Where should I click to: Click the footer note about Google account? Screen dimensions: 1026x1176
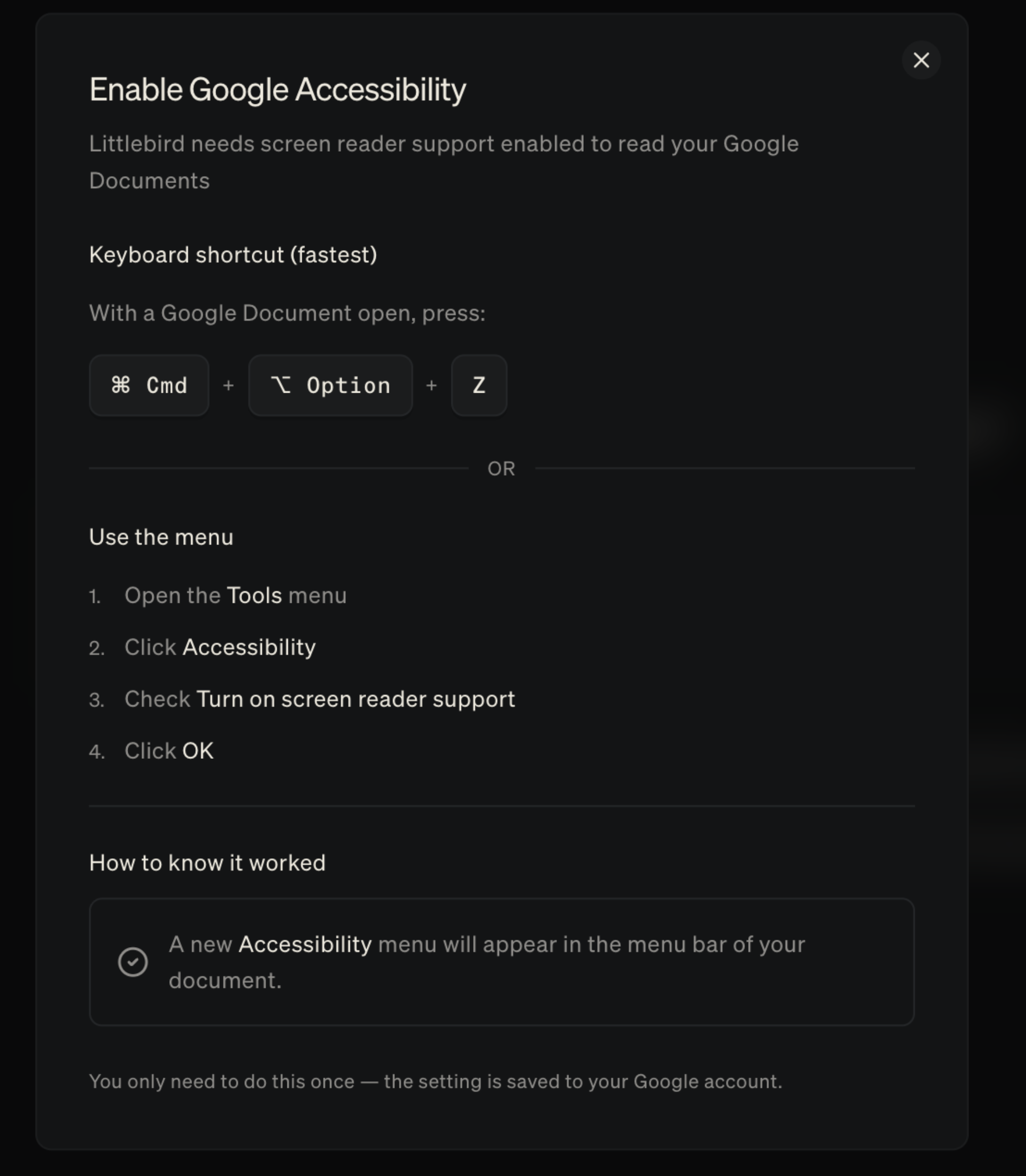pos(435,1081)
